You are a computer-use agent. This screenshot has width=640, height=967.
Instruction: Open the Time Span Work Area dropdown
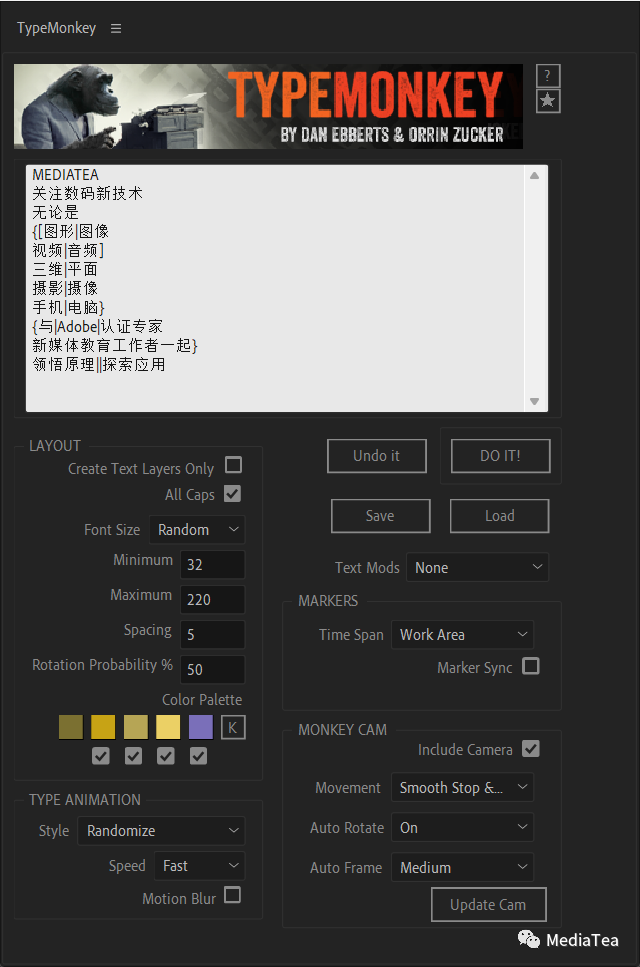tap(462, 635)
